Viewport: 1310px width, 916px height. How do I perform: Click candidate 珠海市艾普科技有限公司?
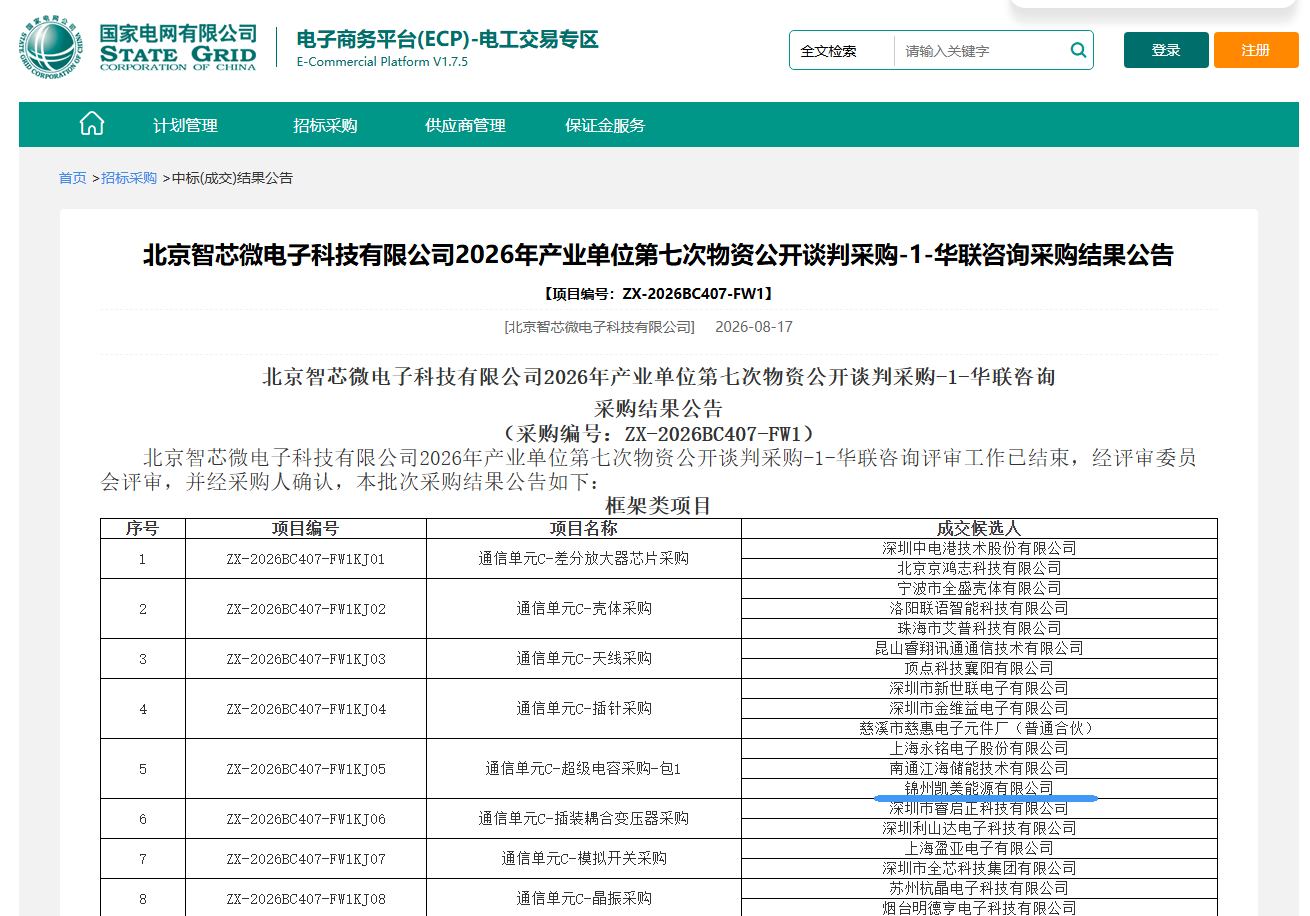[x=979, y=628]
